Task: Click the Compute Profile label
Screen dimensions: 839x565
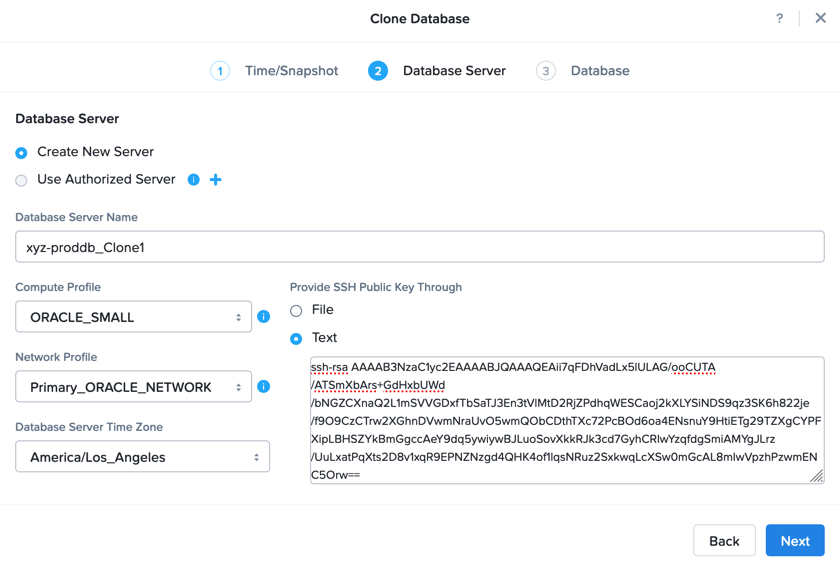Action: click(58, 287)
